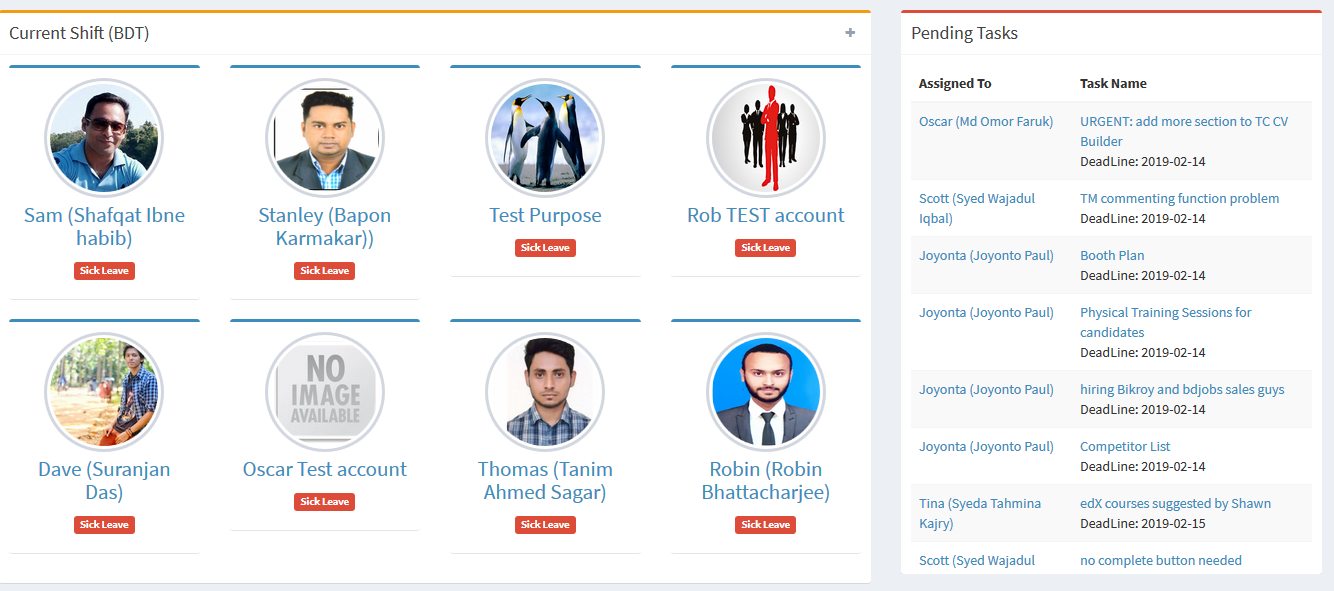Open Oscar Test account name link
The height and width of the screenshot is (591, 1334).
pyautogui.click(x=325, y=469)
